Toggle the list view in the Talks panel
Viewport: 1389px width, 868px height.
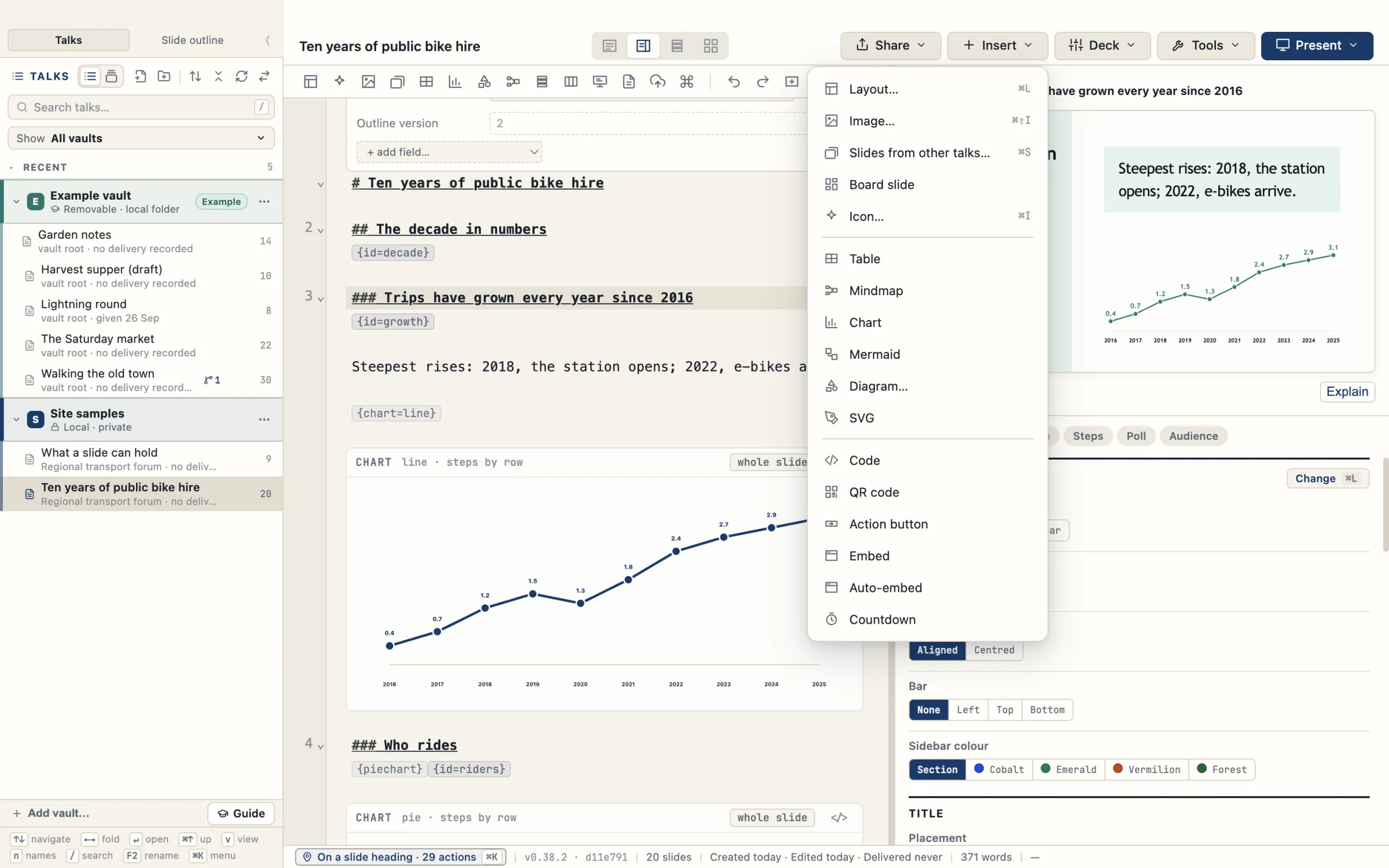pos(90,76)
